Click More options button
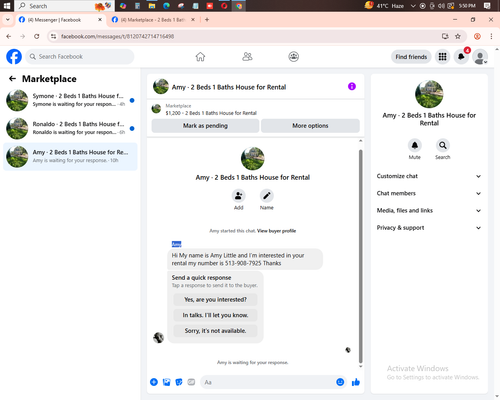The image size is (500, 400). click(310, 126)
